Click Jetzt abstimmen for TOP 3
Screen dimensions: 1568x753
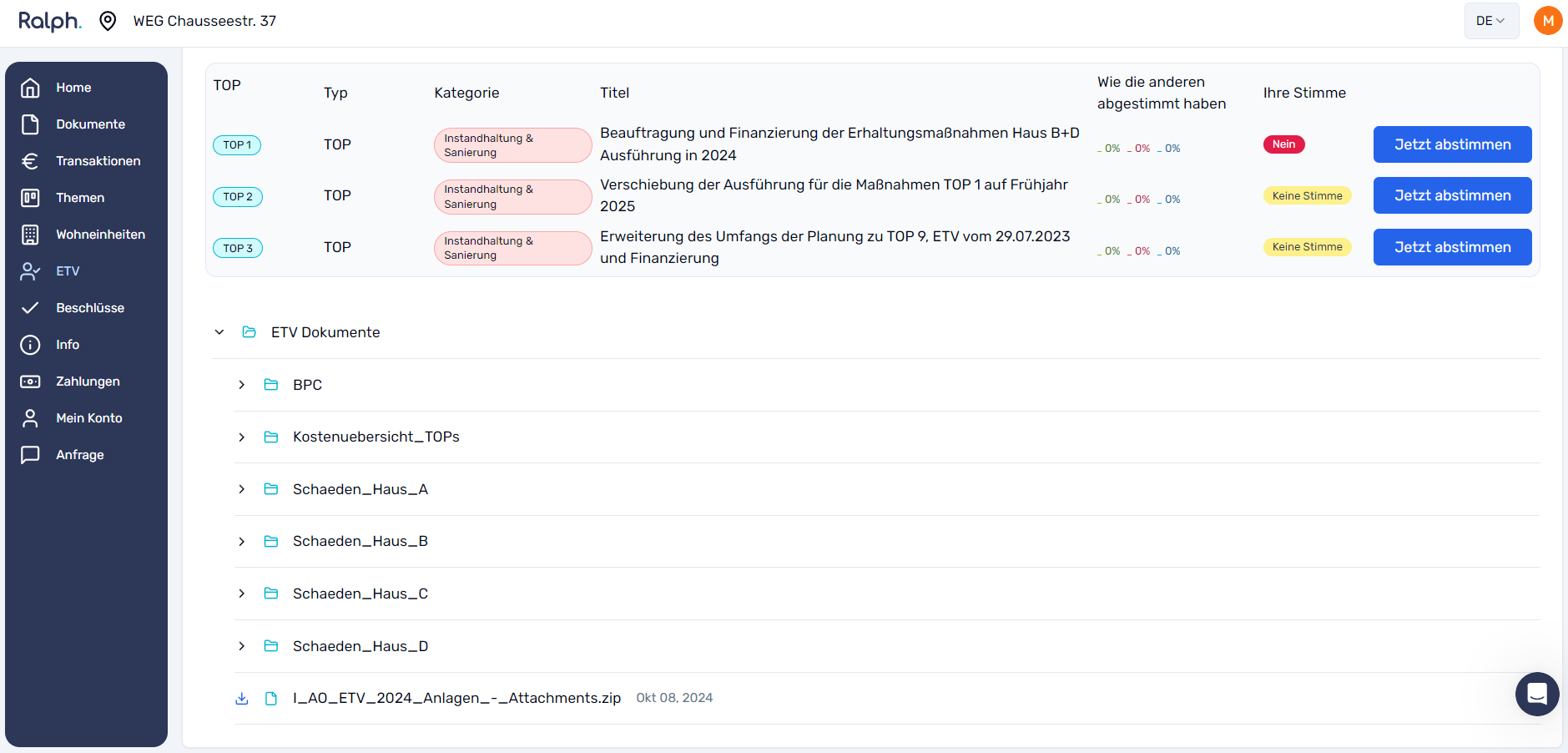click(1452, 247)
